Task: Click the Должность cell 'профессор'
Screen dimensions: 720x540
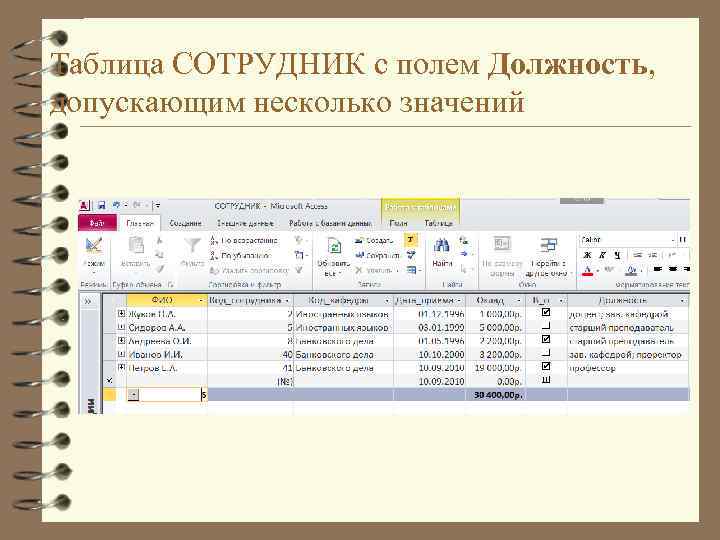Action: tap(628, 368)
